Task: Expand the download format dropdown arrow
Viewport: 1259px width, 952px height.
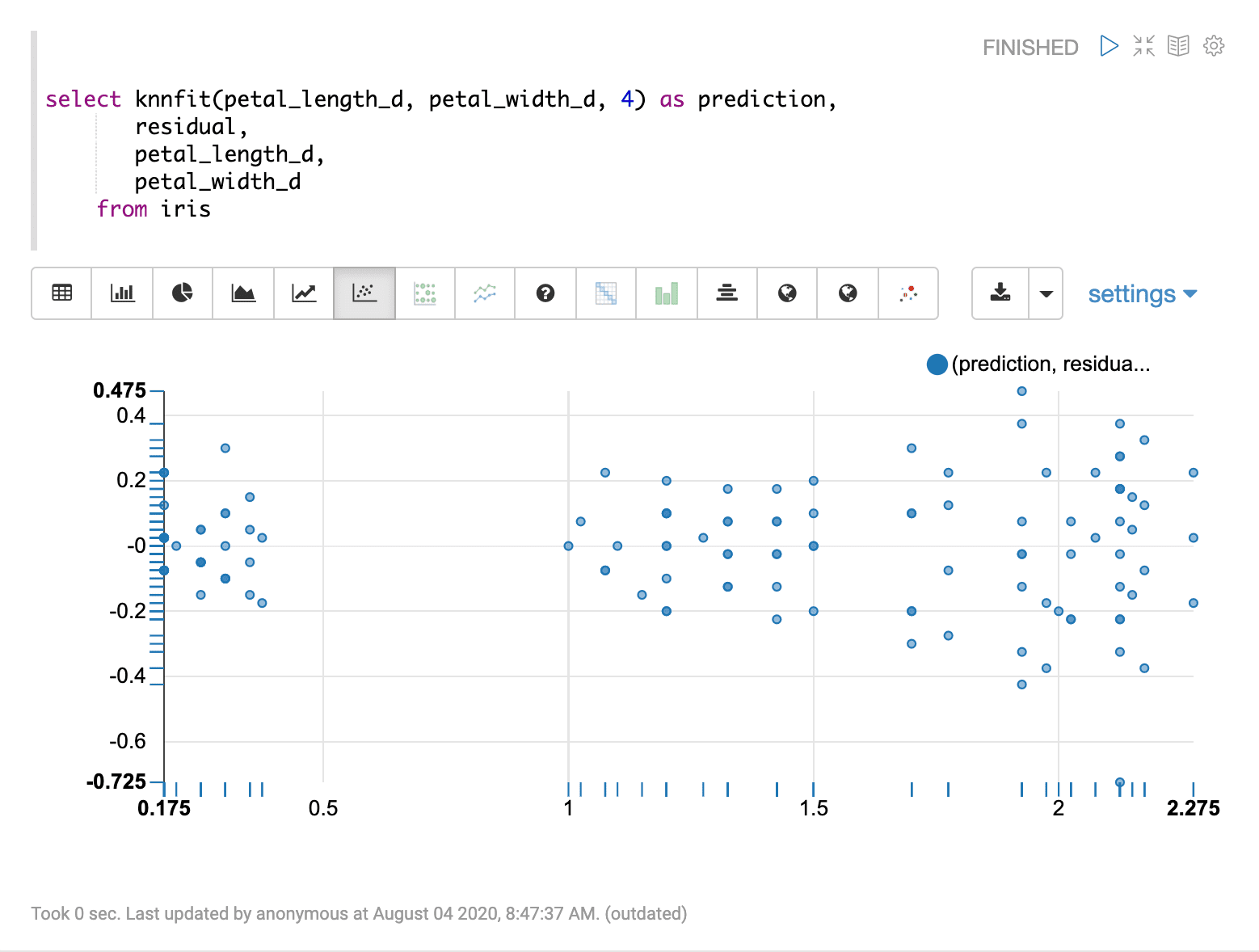Action: (x=1046, y=293)
